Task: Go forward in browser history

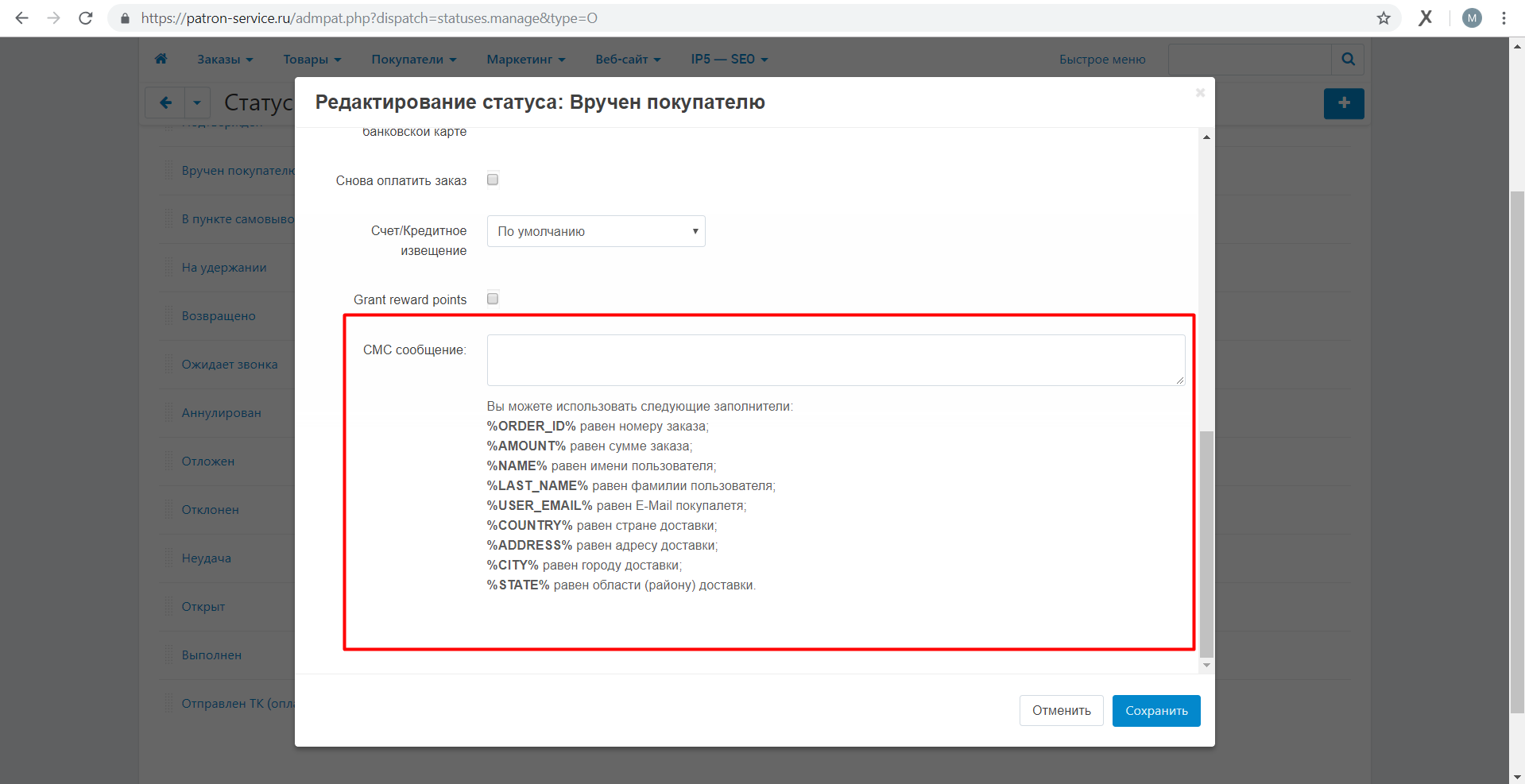Action: point(53,17)
